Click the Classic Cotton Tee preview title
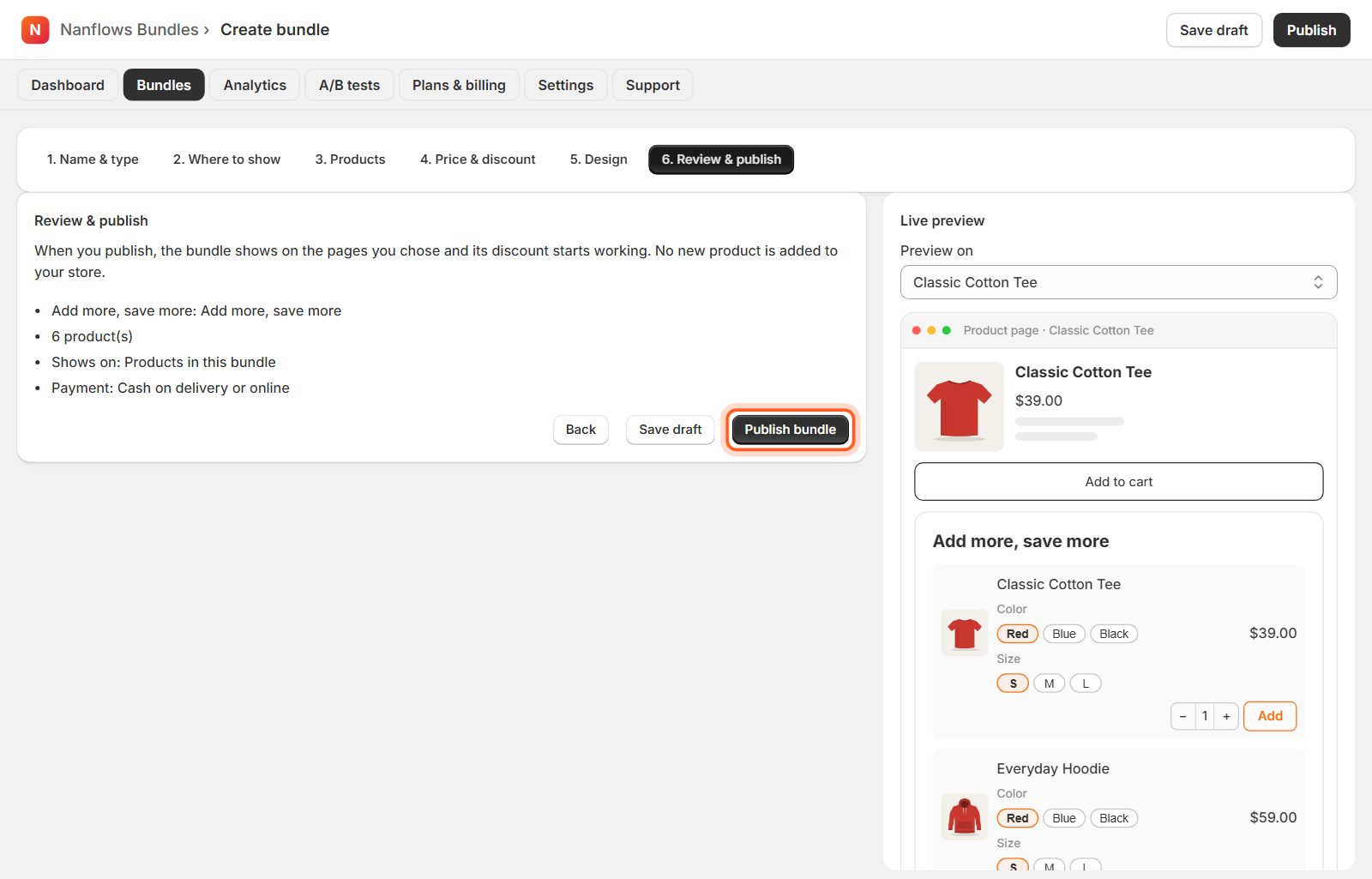The image size is (1372, 879). 1083,372
